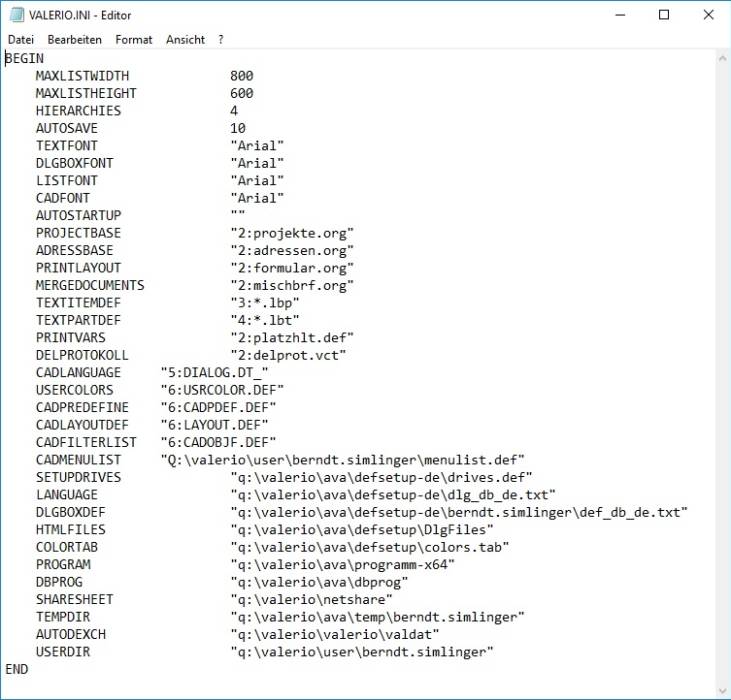
Task: Click the AUTOSAVE value 10
Action: point(237,128)
